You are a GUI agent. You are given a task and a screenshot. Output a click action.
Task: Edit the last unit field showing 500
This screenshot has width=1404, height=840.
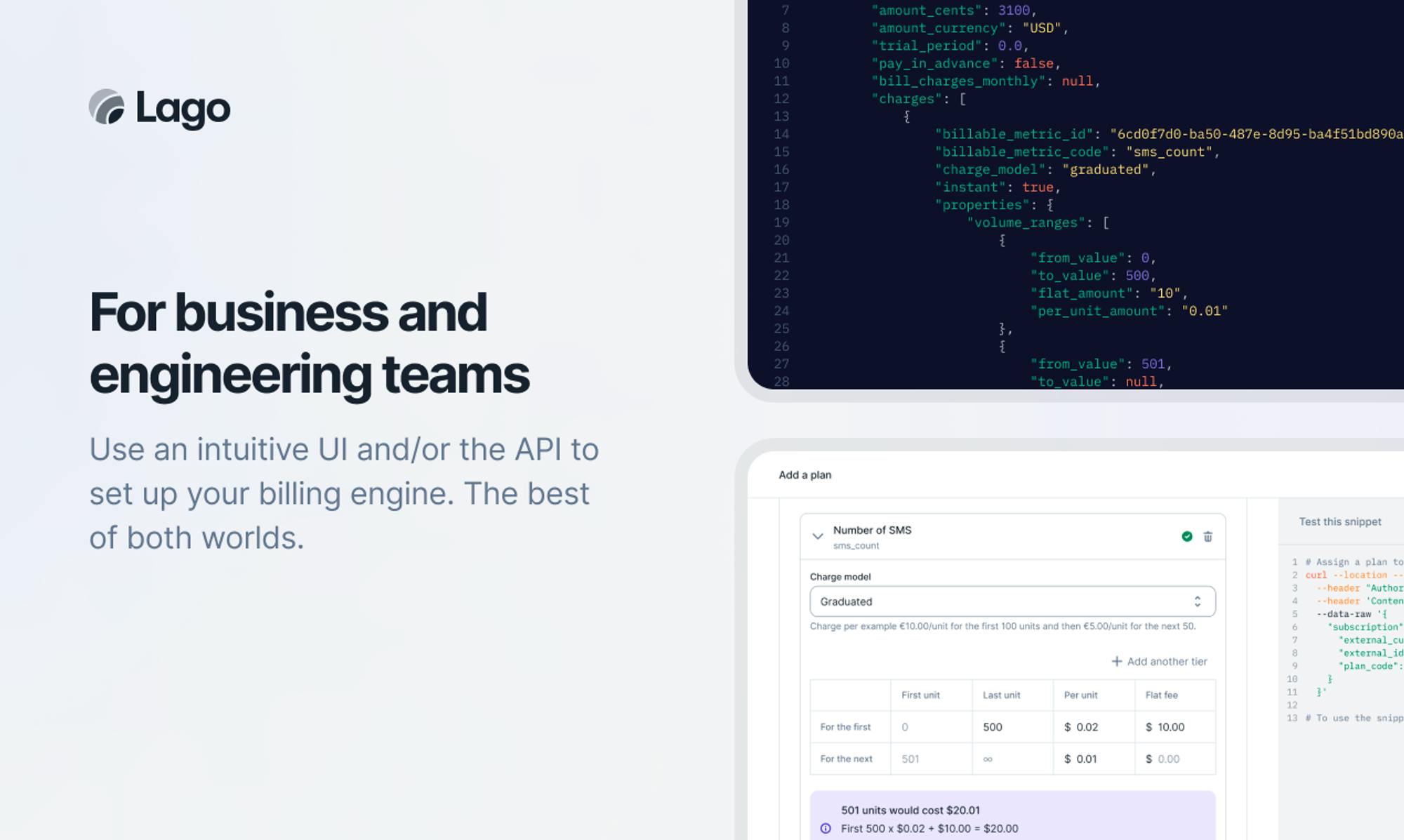point(1012,727)
